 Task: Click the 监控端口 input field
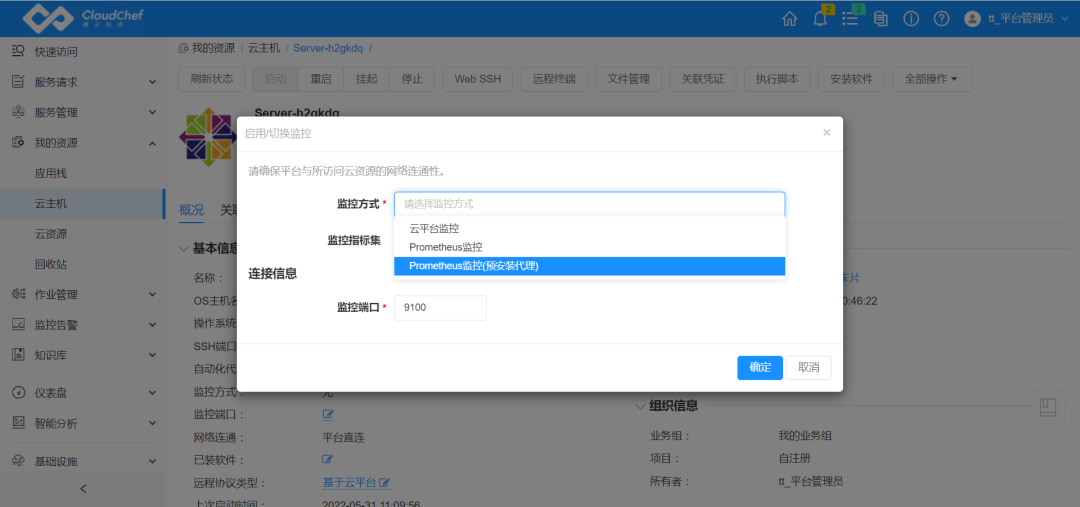point(440,308)
